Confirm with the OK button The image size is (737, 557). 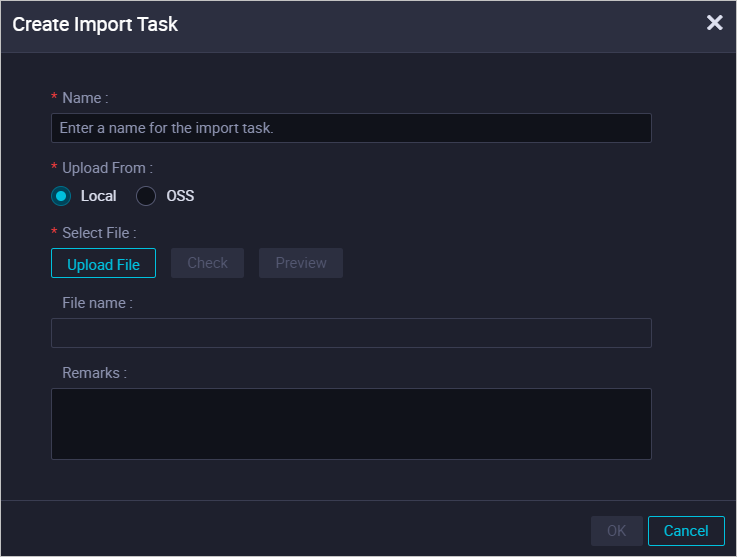point(616,531)
